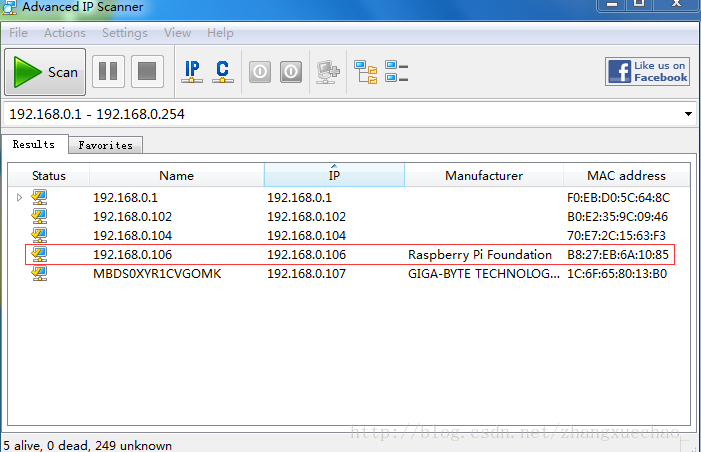Image resolution: width=701 pixels, height=452 pixels.
Task: Click MAC address F0:EB:D0:5C:64:8C
Action: coord(618,198)
